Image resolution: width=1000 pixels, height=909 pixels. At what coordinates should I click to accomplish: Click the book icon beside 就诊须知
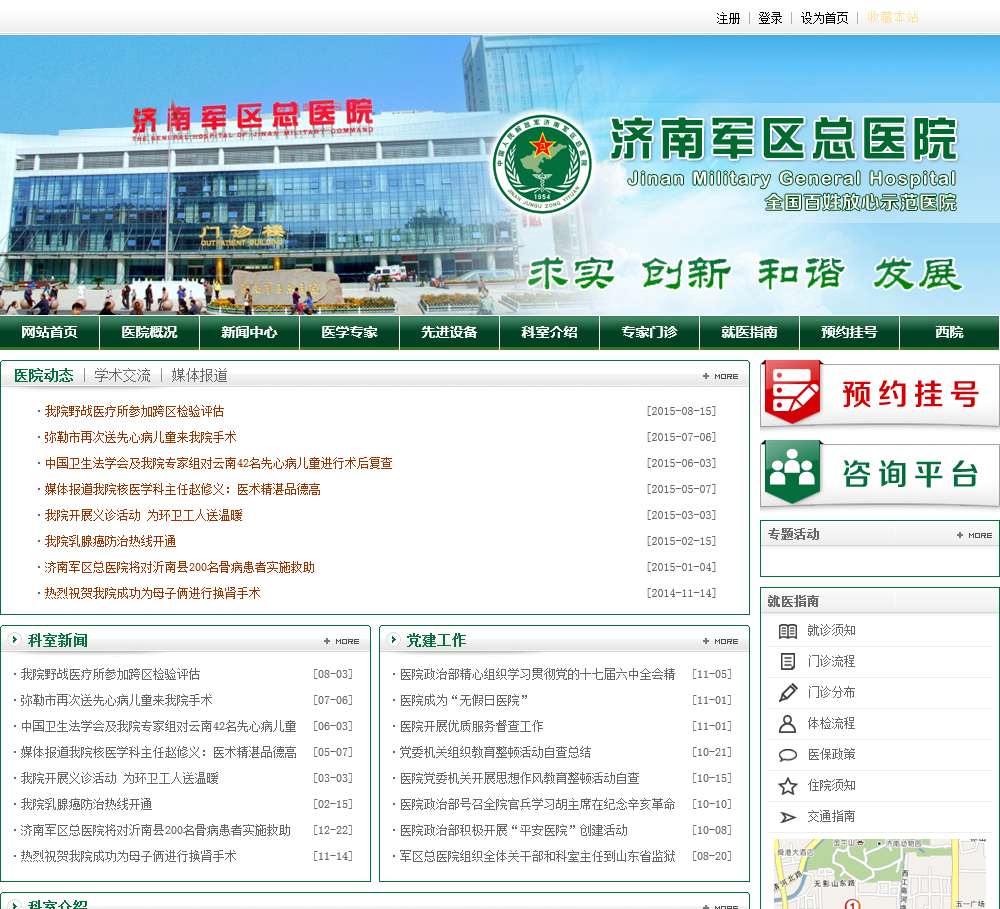tap(788, 631)
